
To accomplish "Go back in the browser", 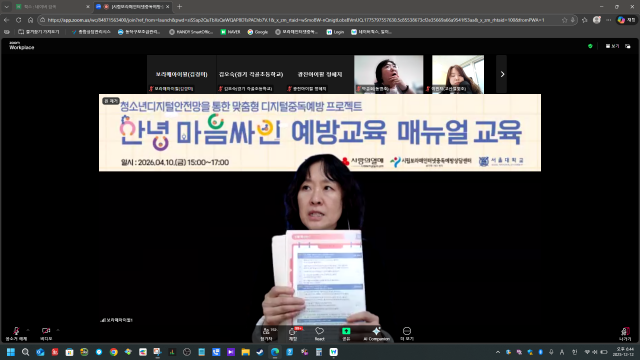I will tap(7, 20).
